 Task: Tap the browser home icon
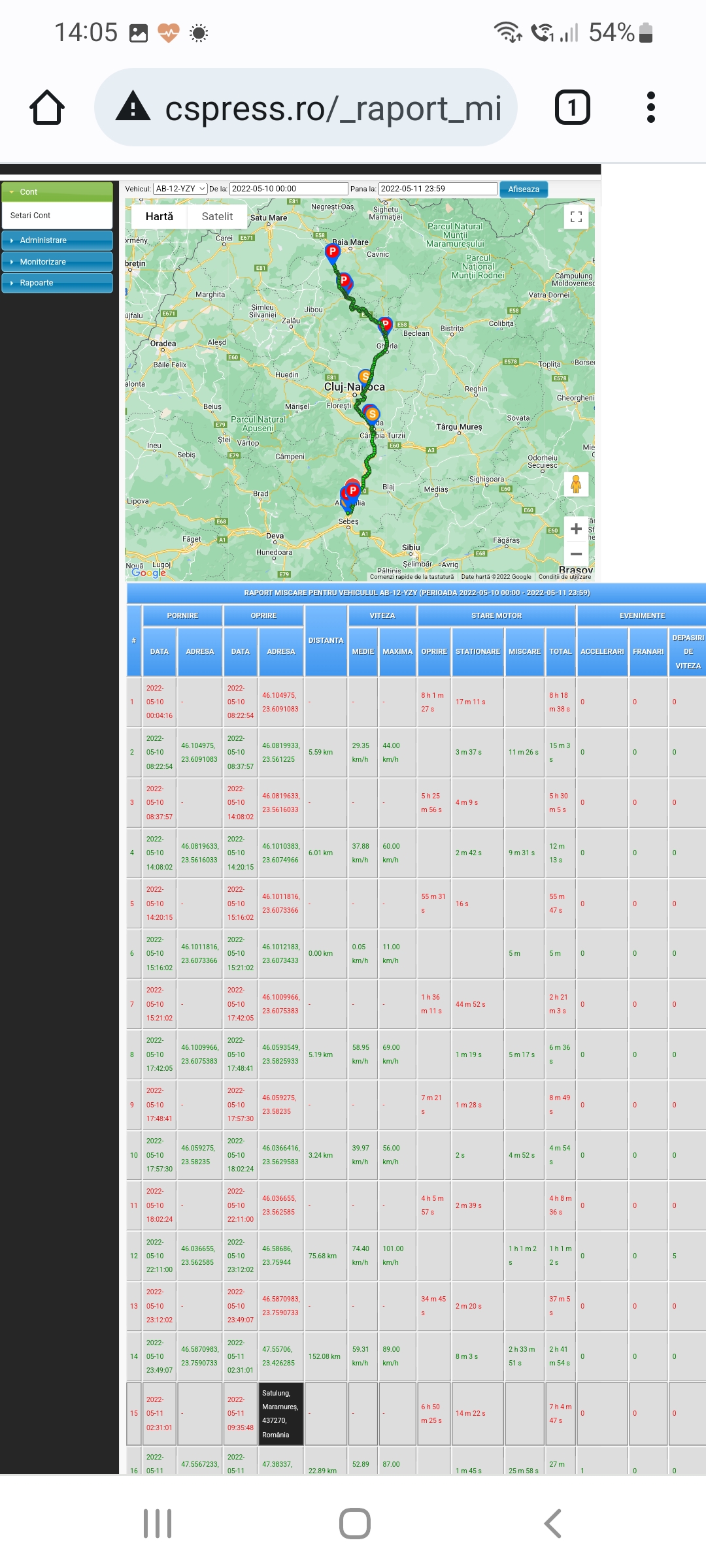click(x=47, y=108)
